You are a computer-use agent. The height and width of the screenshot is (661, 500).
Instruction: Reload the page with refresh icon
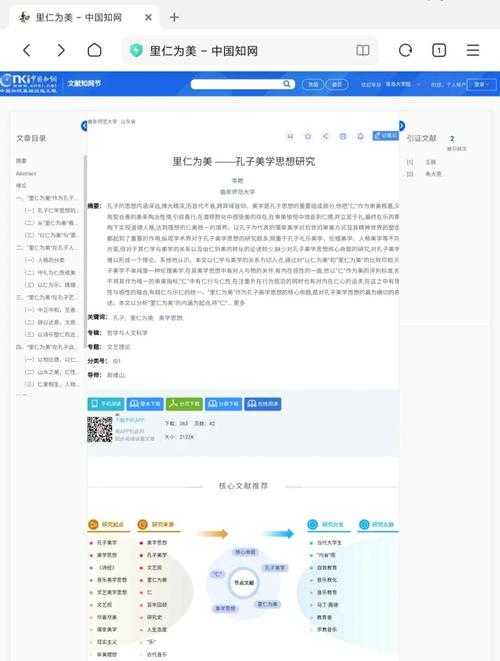point(406,51)
